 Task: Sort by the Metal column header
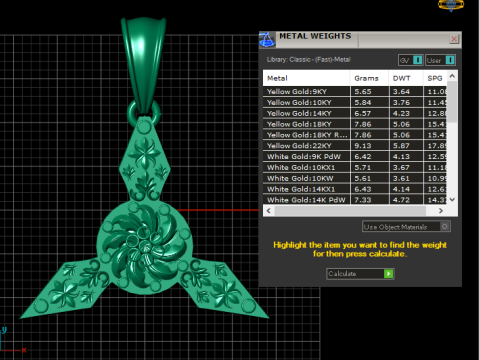point(307,78)
